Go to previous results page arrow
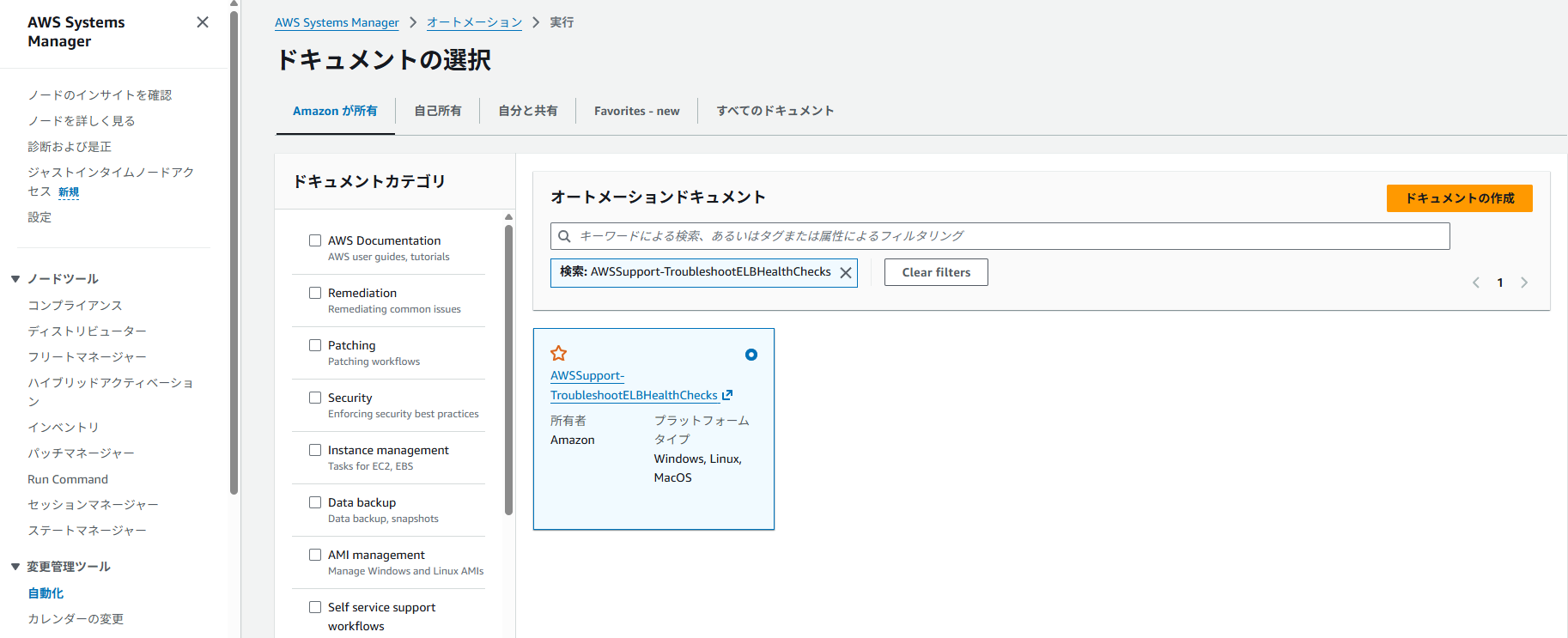1568x638 pixels. click(x=1476, y=283)
